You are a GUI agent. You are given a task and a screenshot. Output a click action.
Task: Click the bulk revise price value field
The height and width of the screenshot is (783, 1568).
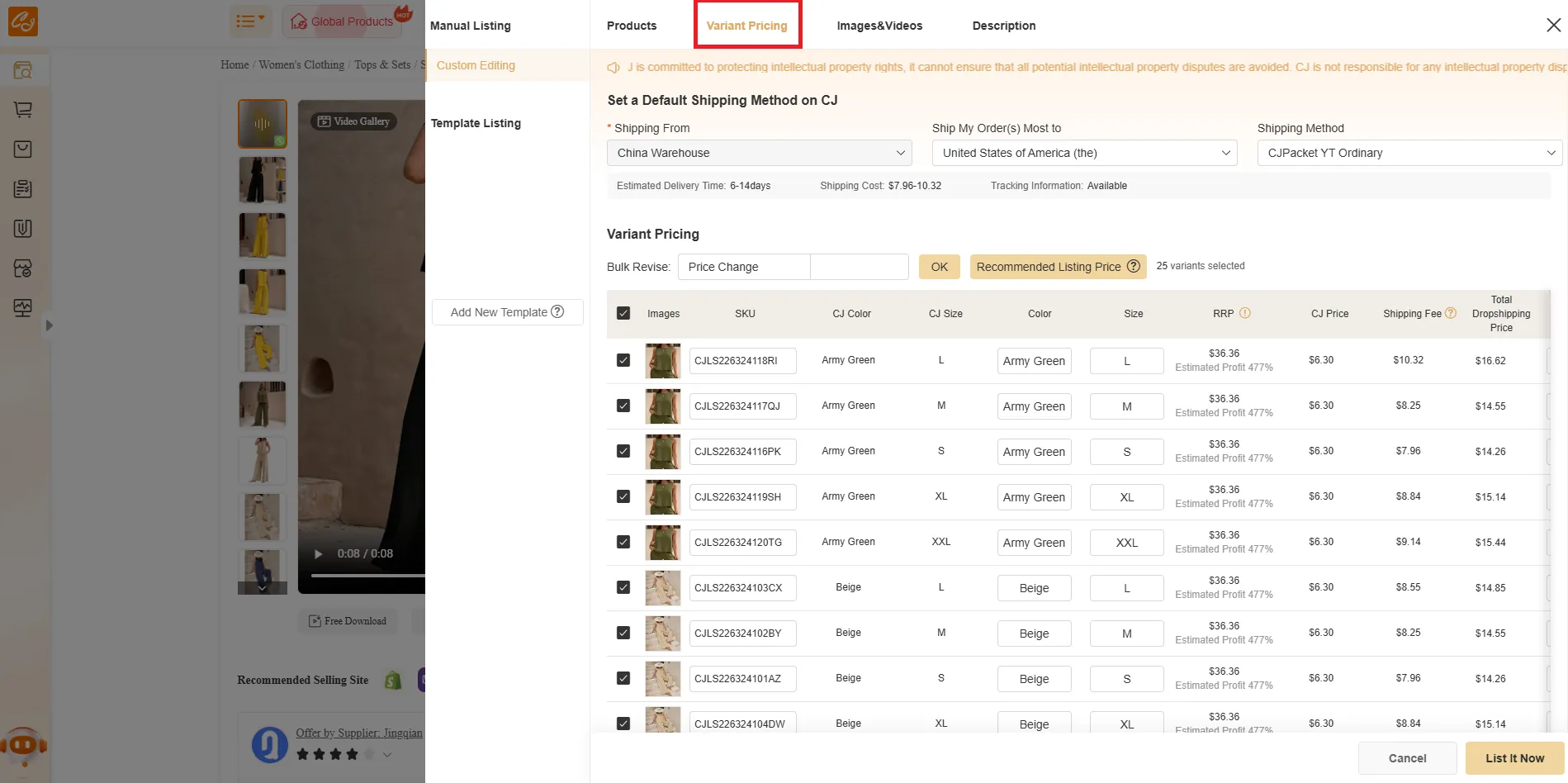pos(859,267)
